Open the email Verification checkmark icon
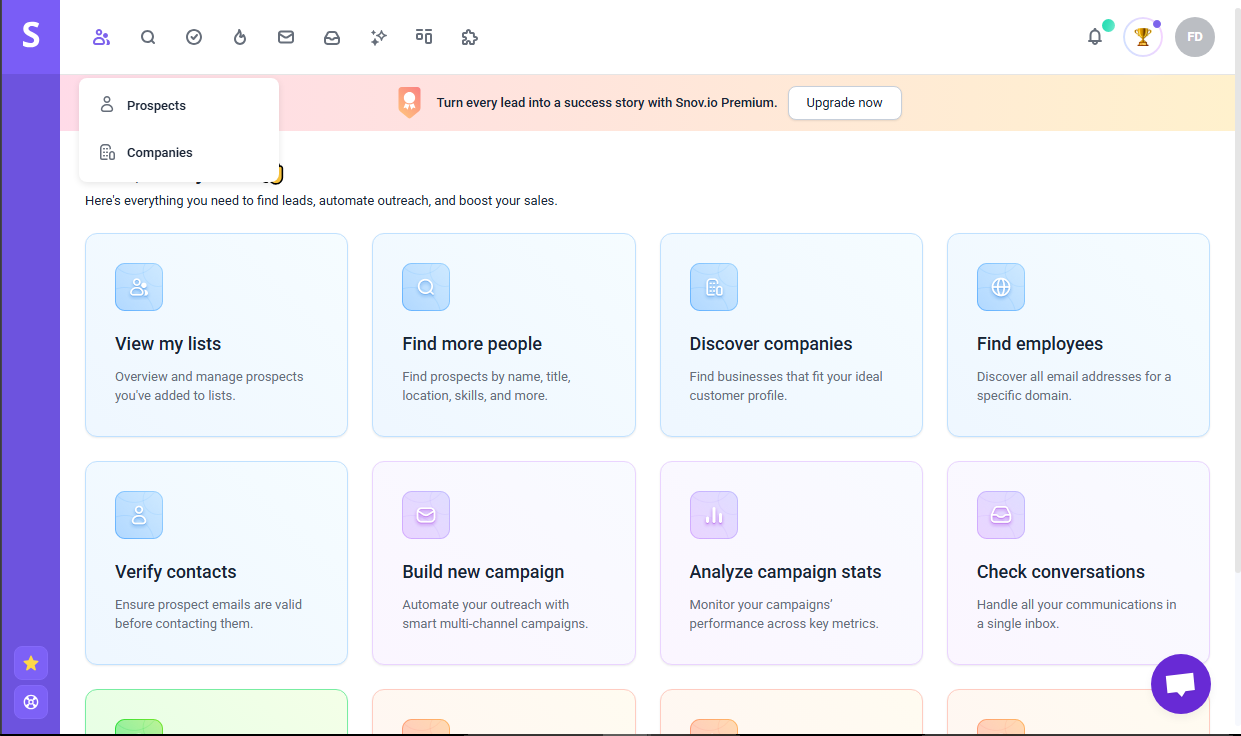 coord(194,36)
